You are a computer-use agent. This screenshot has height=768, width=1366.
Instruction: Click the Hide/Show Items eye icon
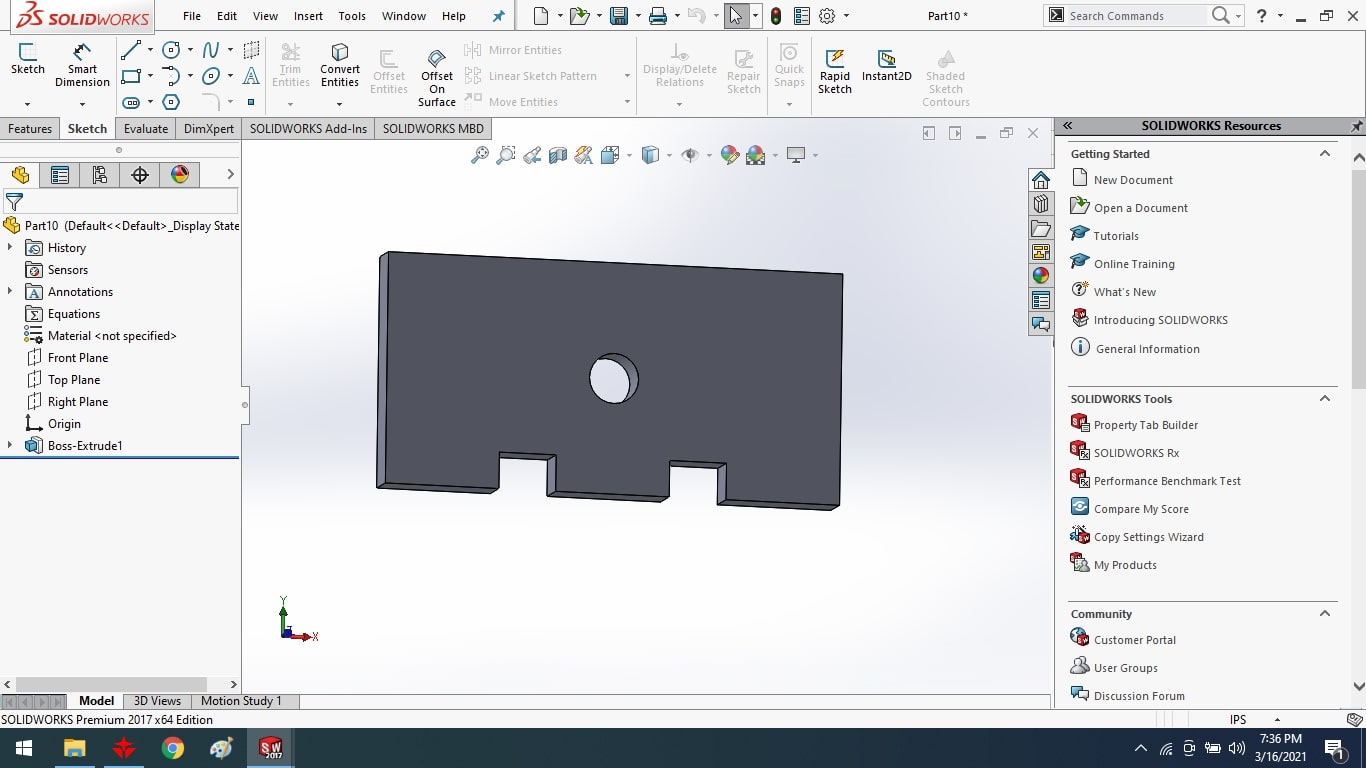click(x=690, y=155)
